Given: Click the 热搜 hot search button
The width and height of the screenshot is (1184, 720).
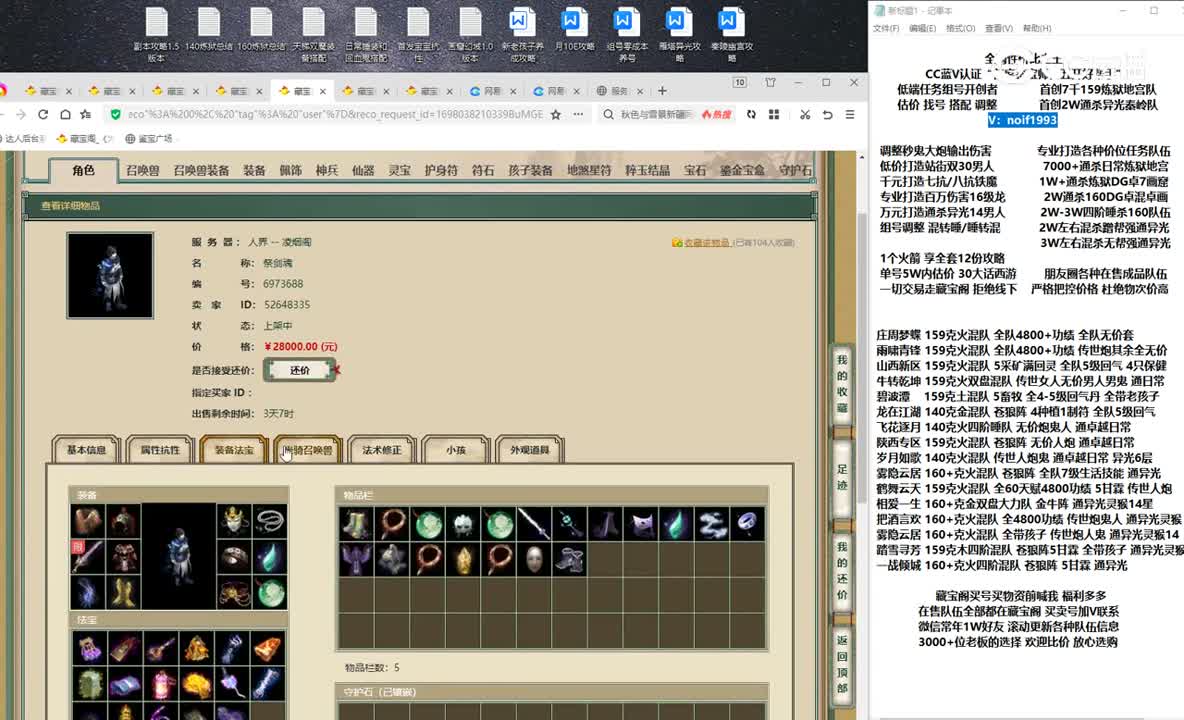Looking at the screenshot, I should [x=717, y=115].
